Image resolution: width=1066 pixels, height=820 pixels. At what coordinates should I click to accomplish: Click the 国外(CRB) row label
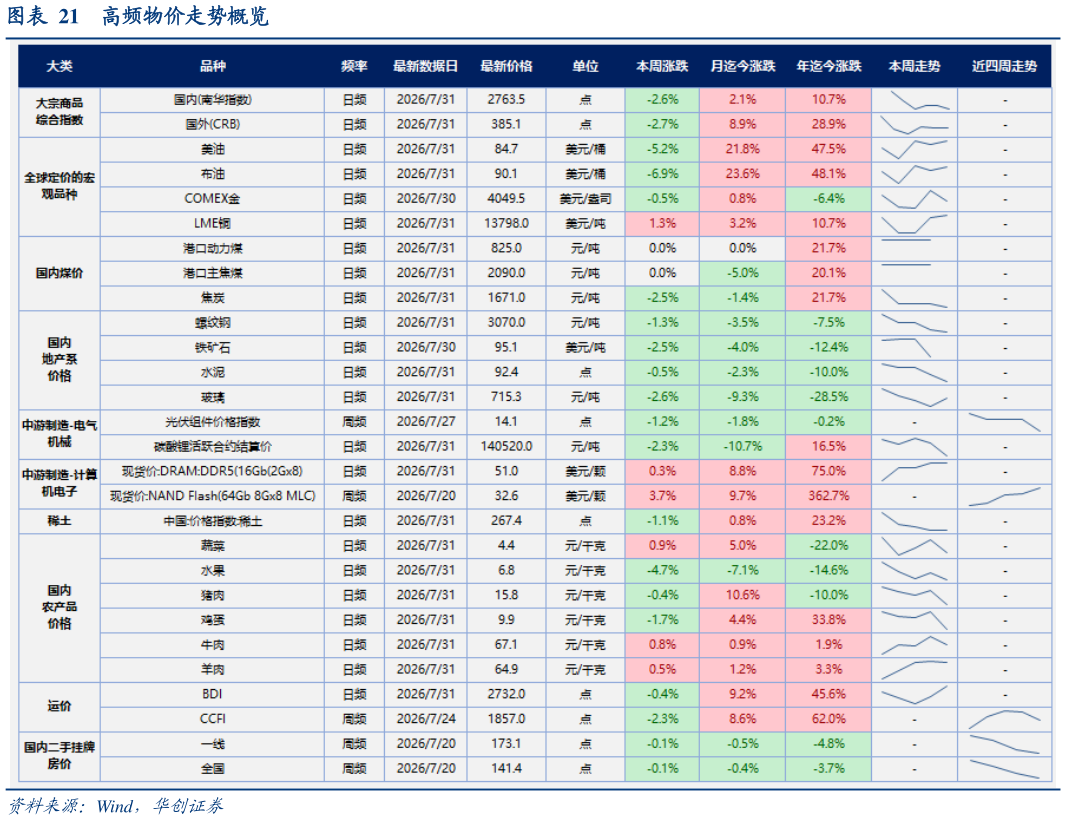212,124
